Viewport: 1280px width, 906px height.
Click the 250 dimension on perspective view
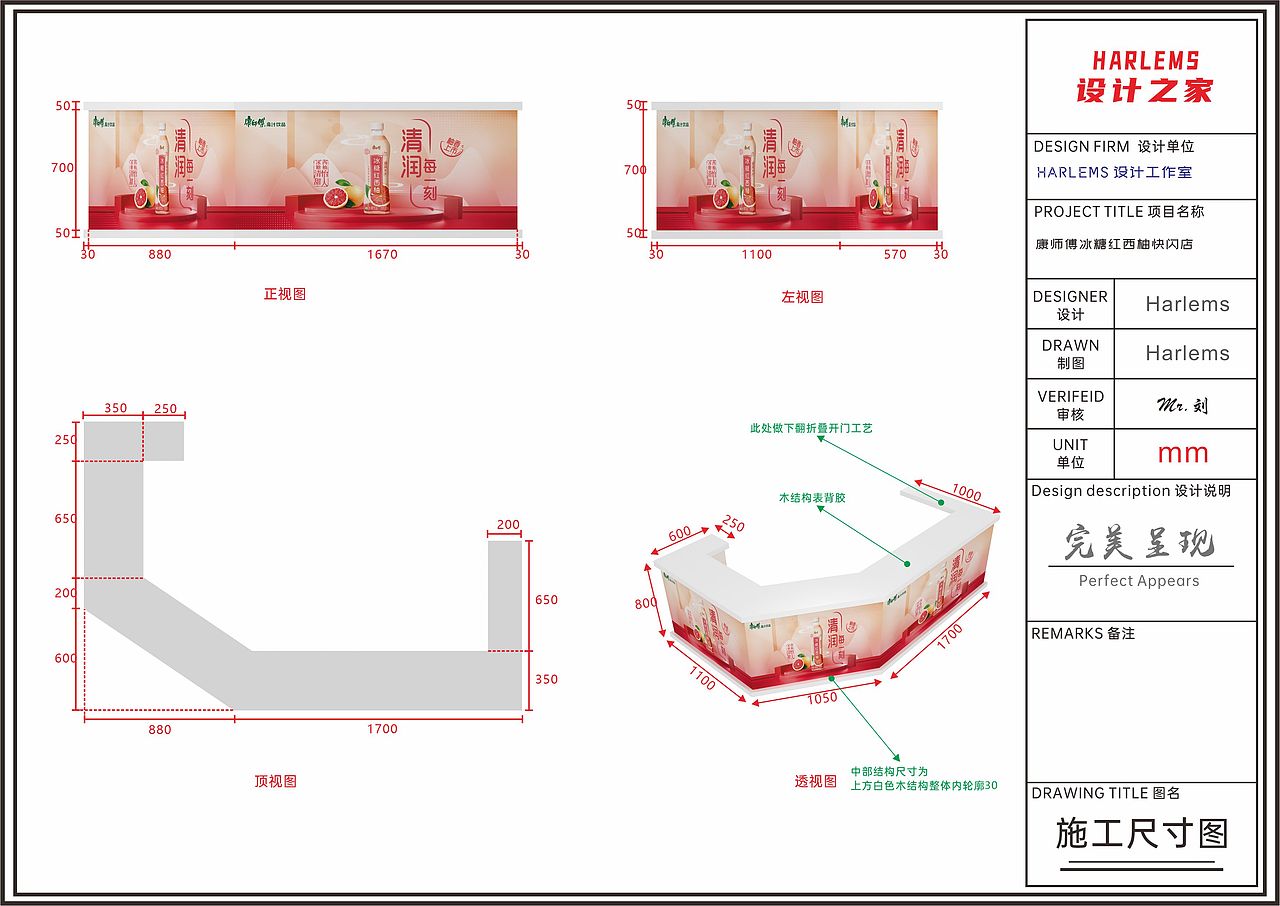733,525
